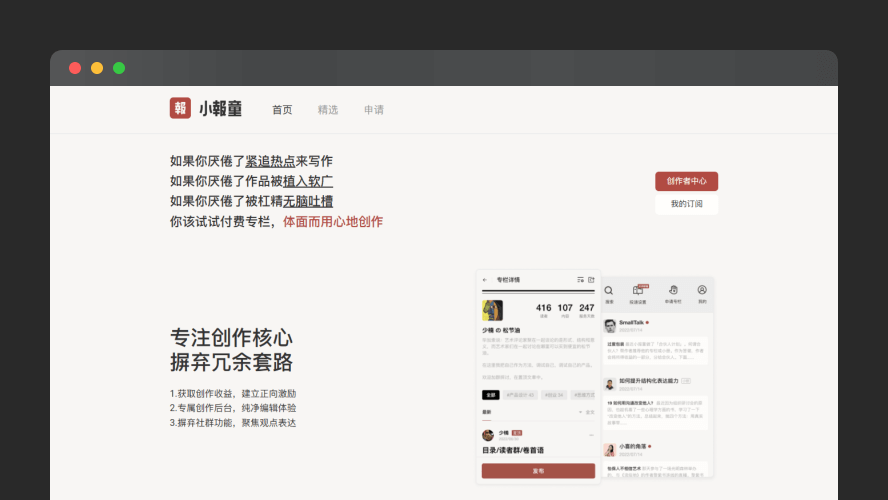Screen dimensions: 888x500
Task: Tap the back arrow in 专栏详情 header
Action: 485,279
